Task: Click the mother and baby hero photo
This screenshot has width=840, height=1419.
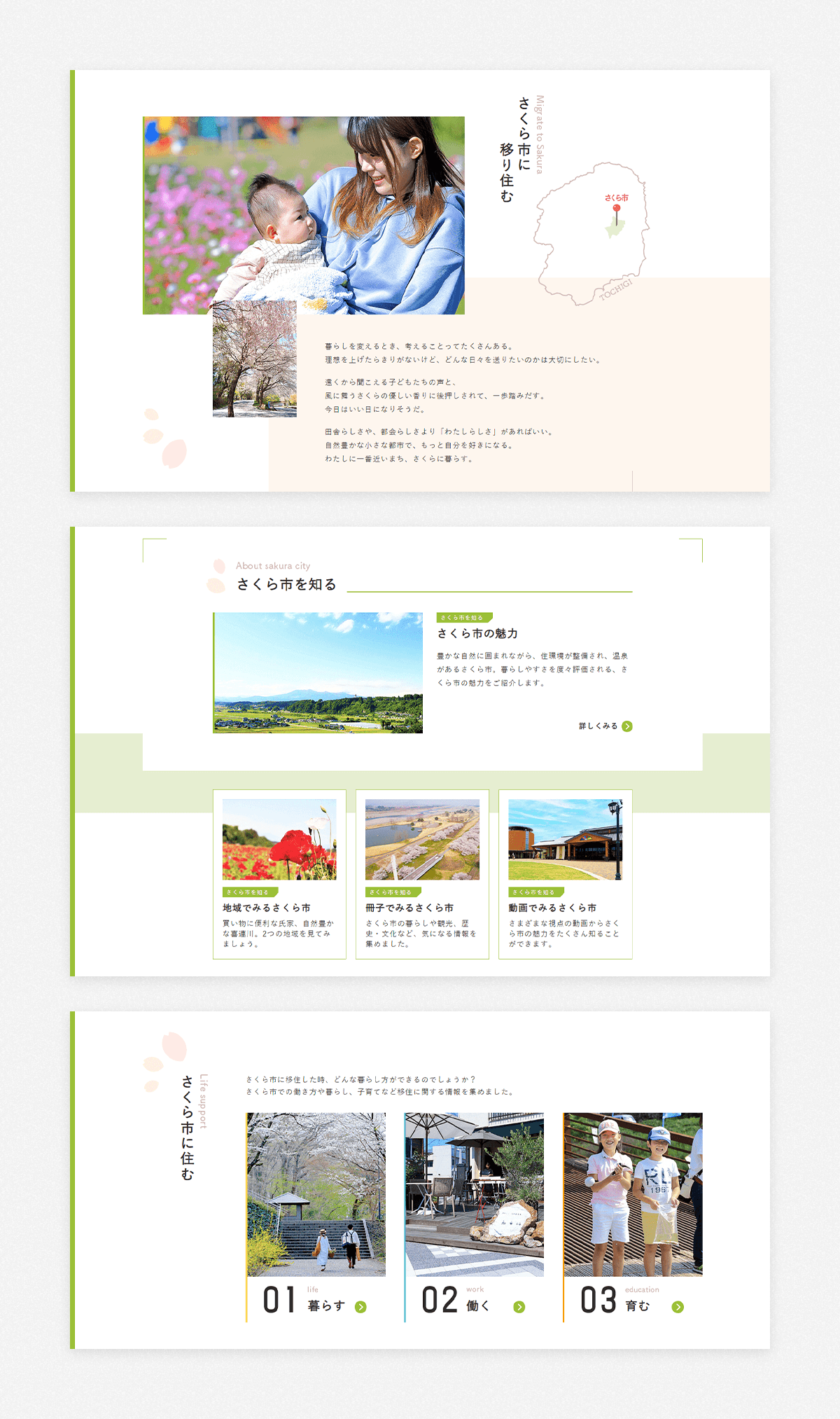Action: click(x=304, y=215)
